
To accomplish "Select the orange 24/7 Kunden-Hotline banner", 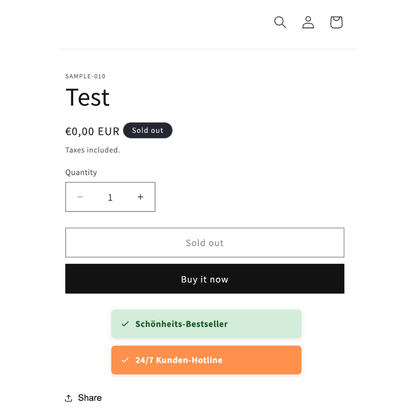I will point(206,360).
